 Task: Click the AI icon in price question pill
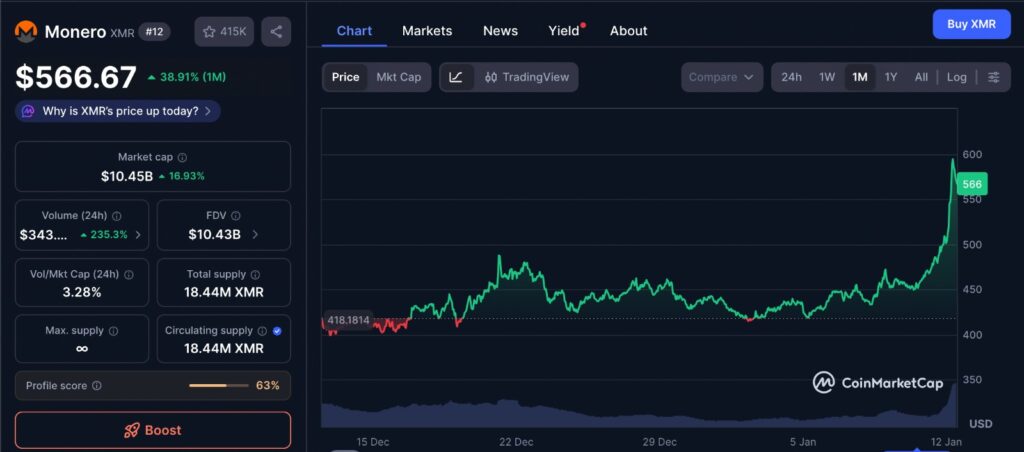pos(27,111)
